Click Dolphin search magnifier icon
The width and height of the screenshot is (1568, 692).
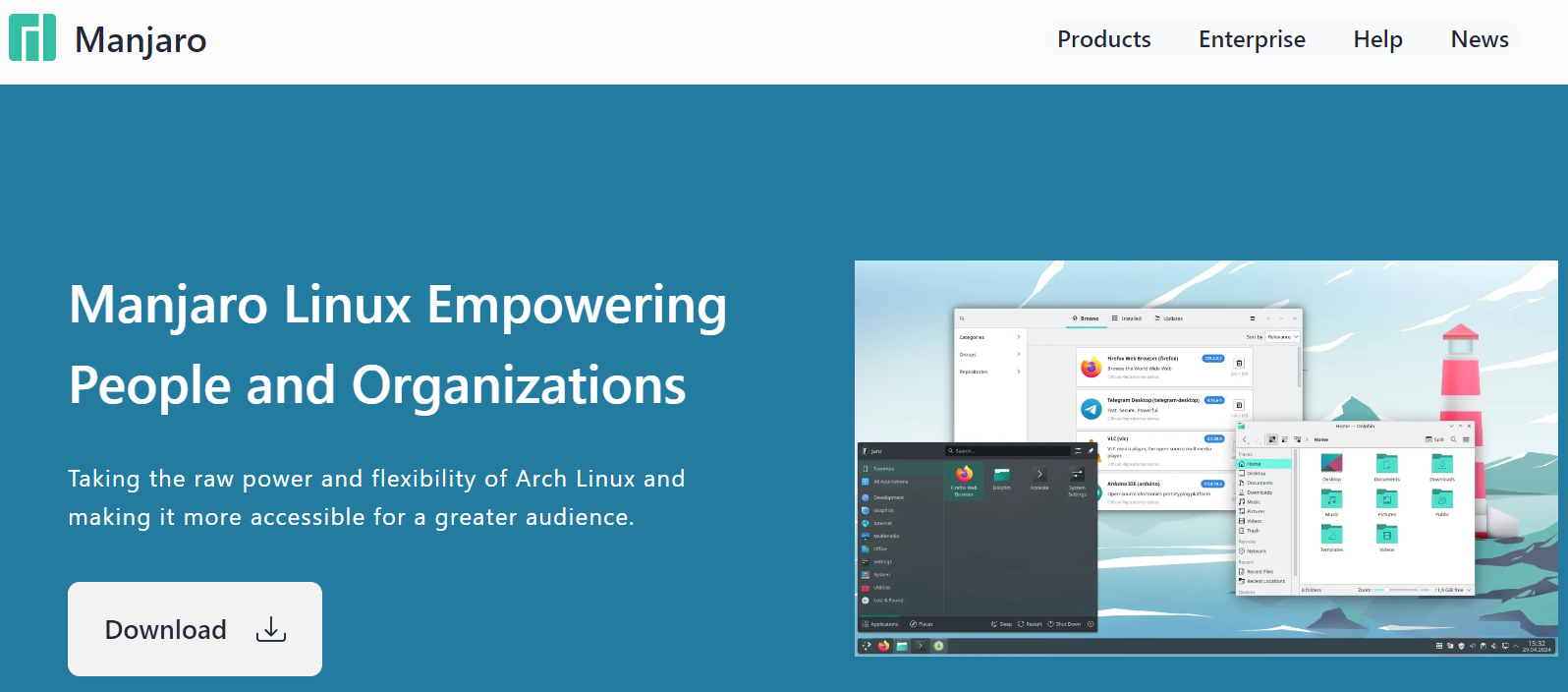(1453, 439)
